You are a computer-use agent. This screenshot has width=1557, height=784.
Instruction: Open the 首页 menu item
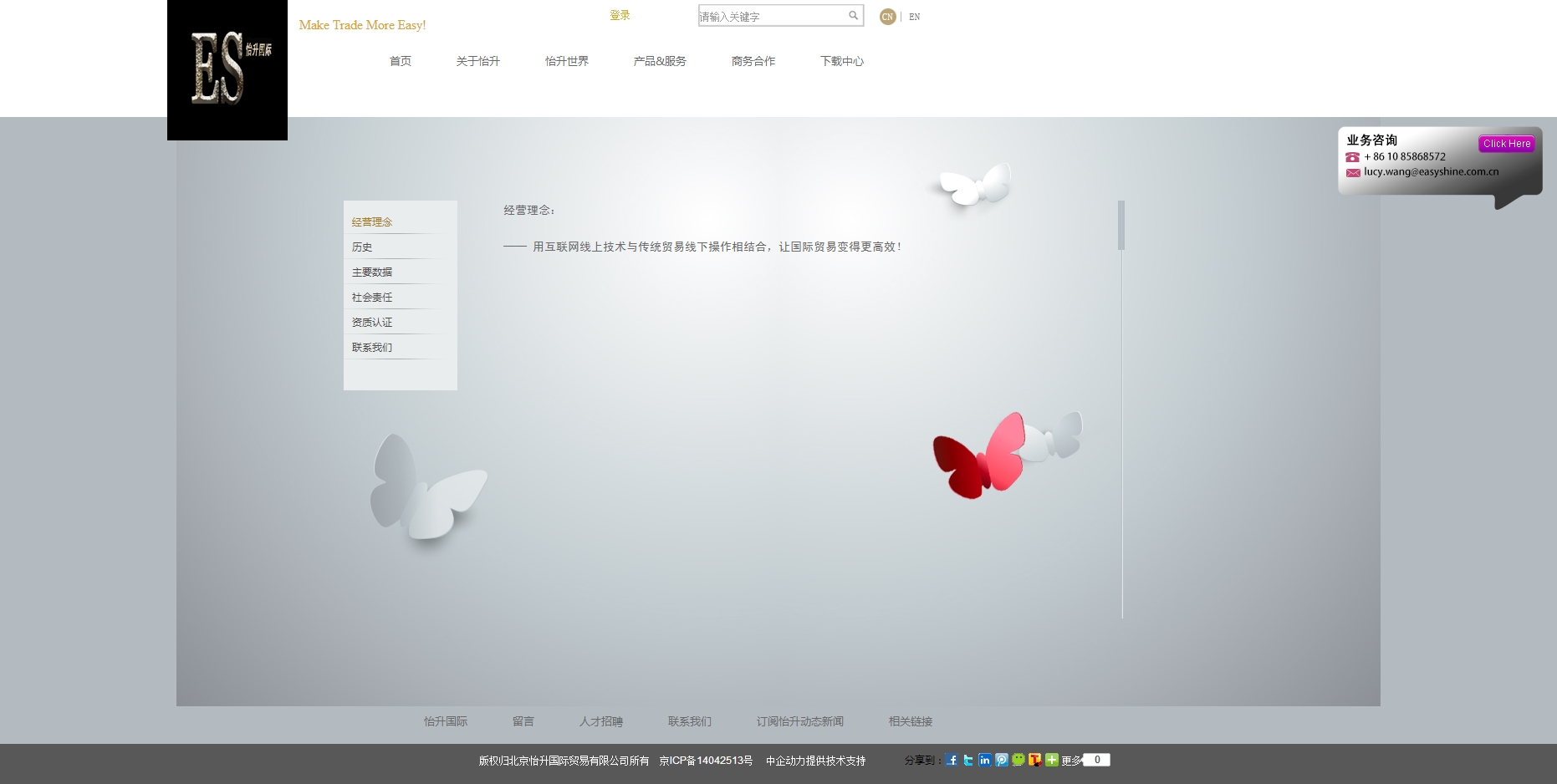coord(401,61)
